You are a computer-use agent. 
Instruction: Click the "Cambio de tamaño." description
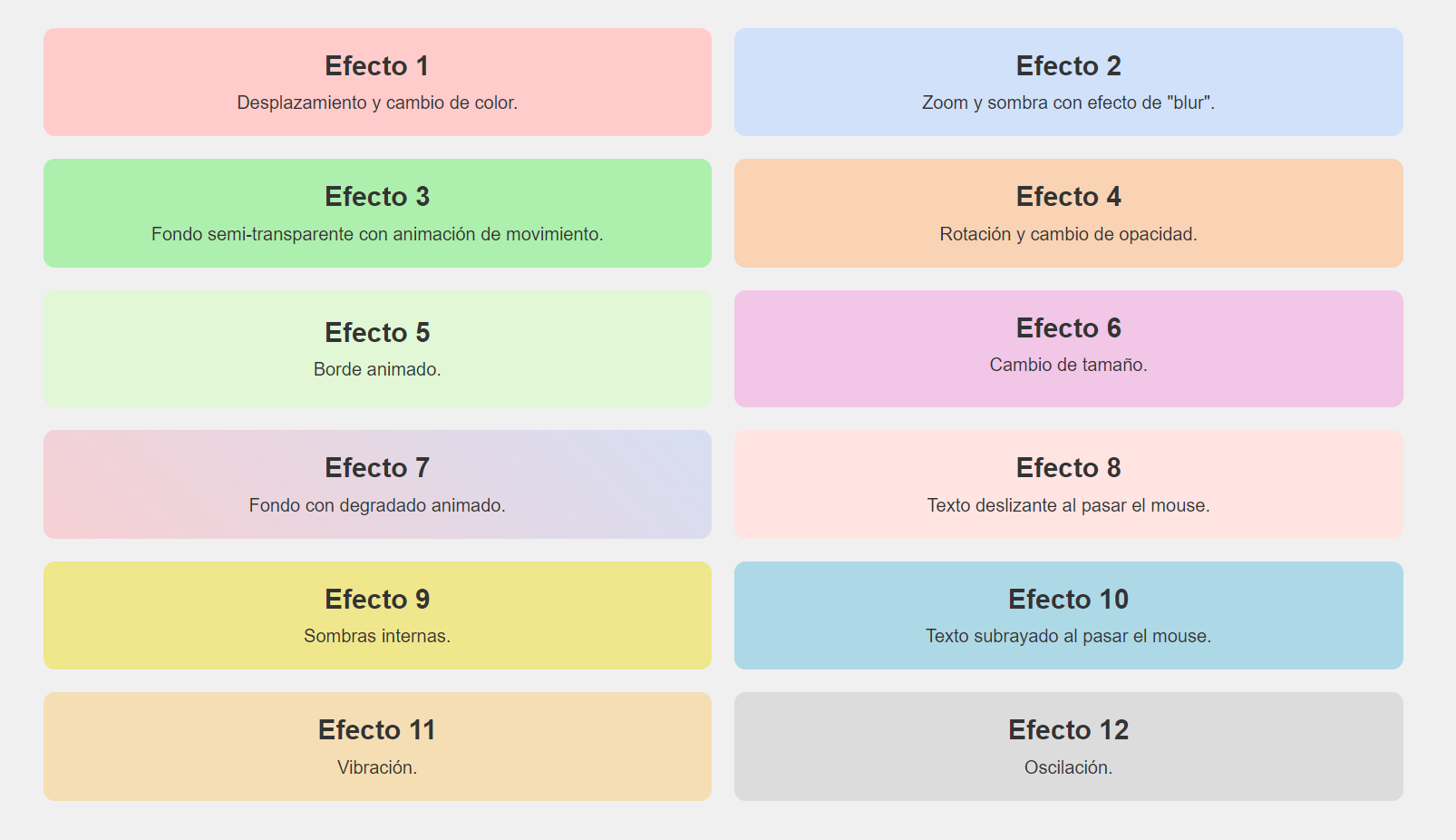1069,365
